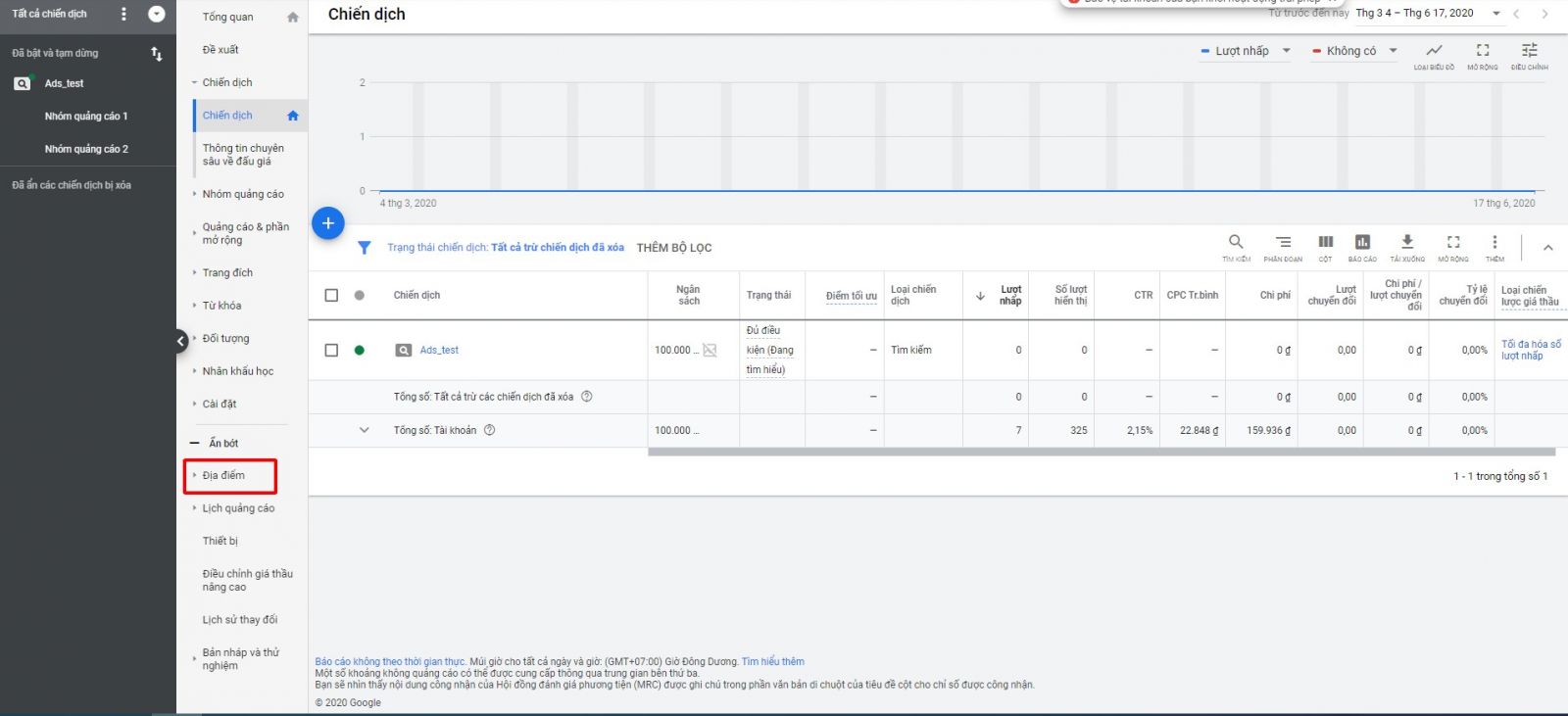
Task: Open the Tìm hiểu thêm link in the footer
Action: tap(772, 662)
